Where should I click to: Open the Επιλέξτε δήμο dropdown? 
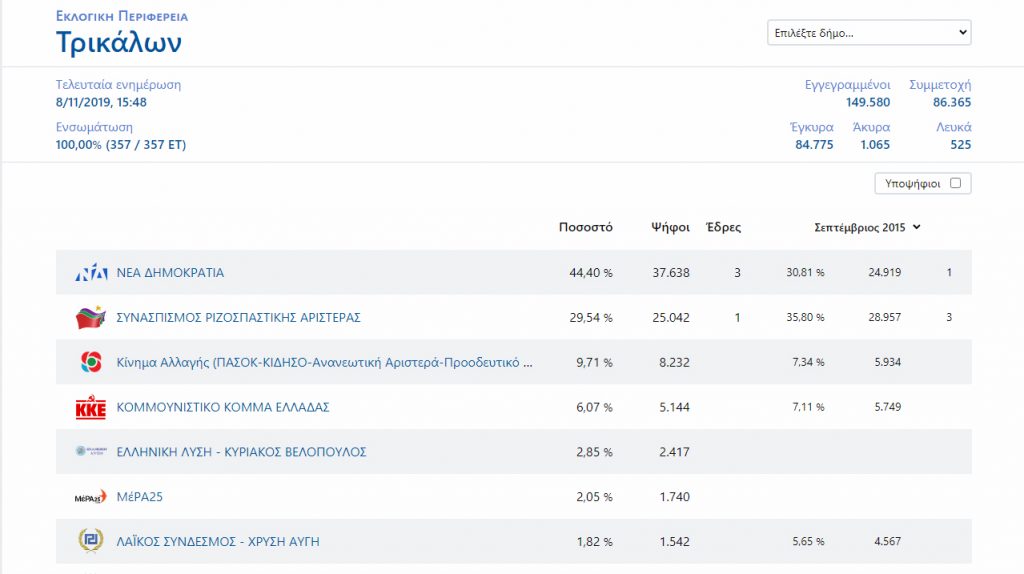coord(869,33)
